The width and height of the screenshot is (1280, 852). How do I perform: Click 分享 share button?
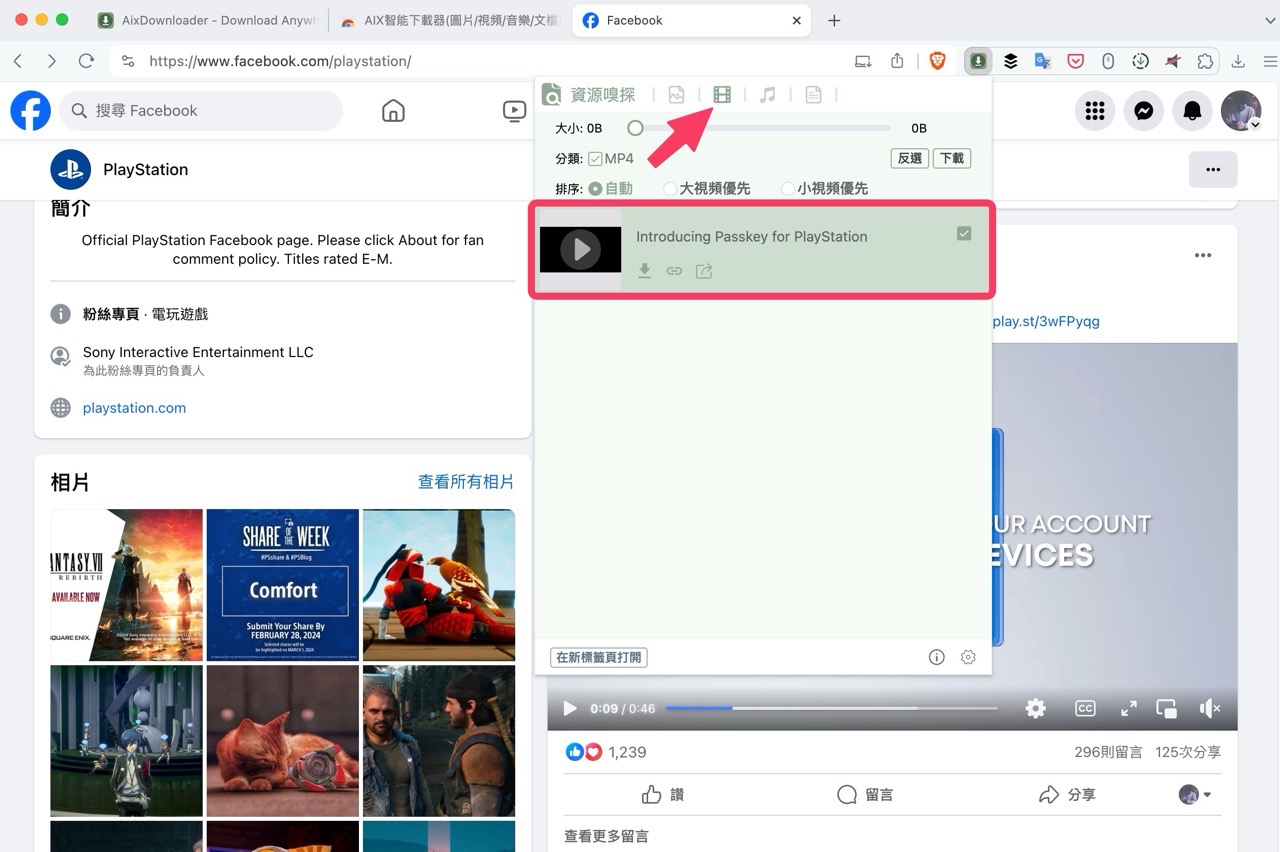[1067, 794]
